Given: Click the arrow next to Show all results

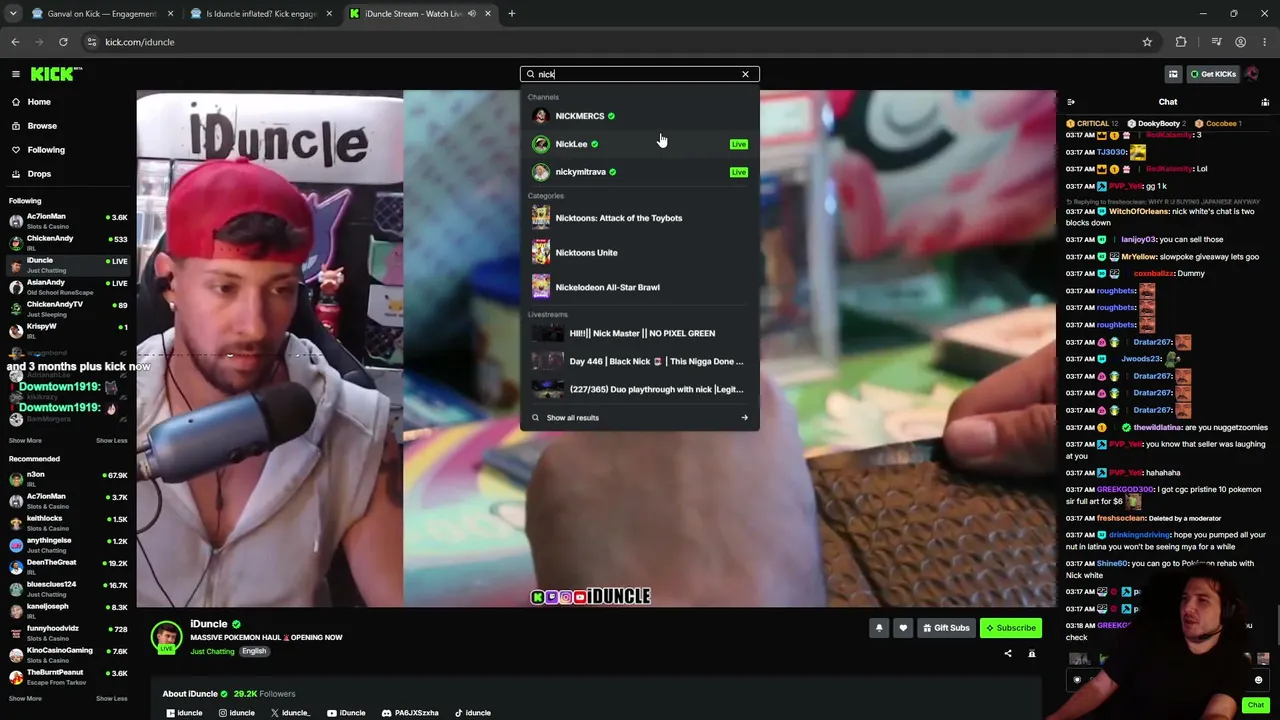Looking at the screenshot, I should click(744, 418).
